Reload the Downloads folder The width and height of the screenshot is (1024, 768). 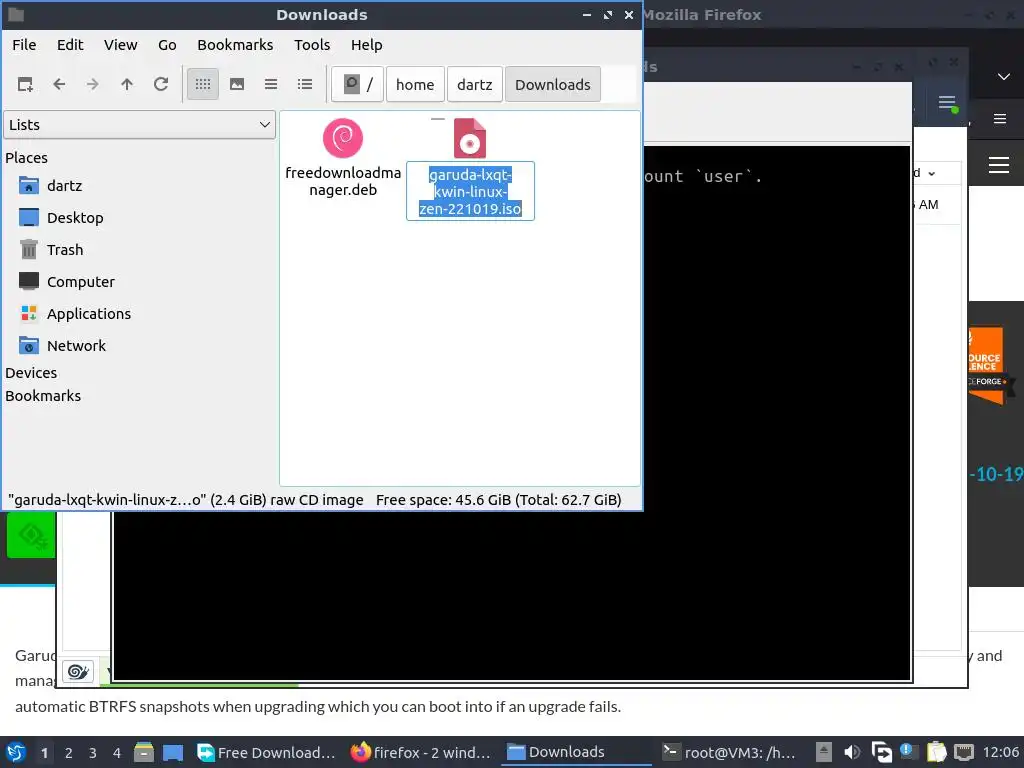point(161,84)
